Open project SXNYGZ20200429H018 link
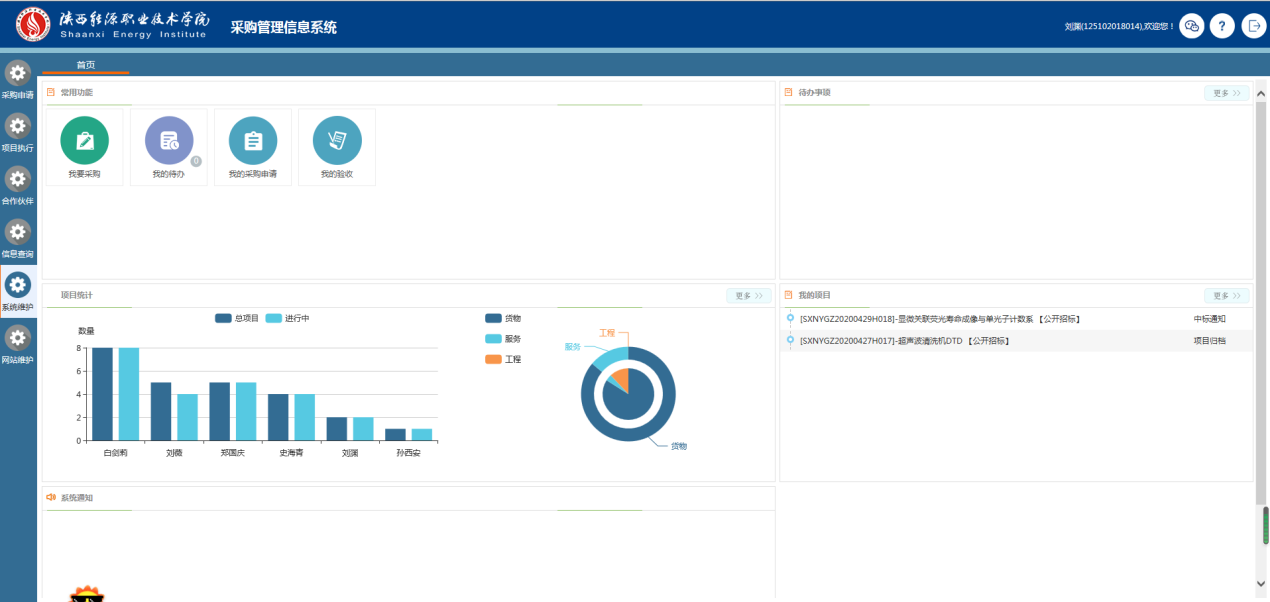 coord(939,319)
